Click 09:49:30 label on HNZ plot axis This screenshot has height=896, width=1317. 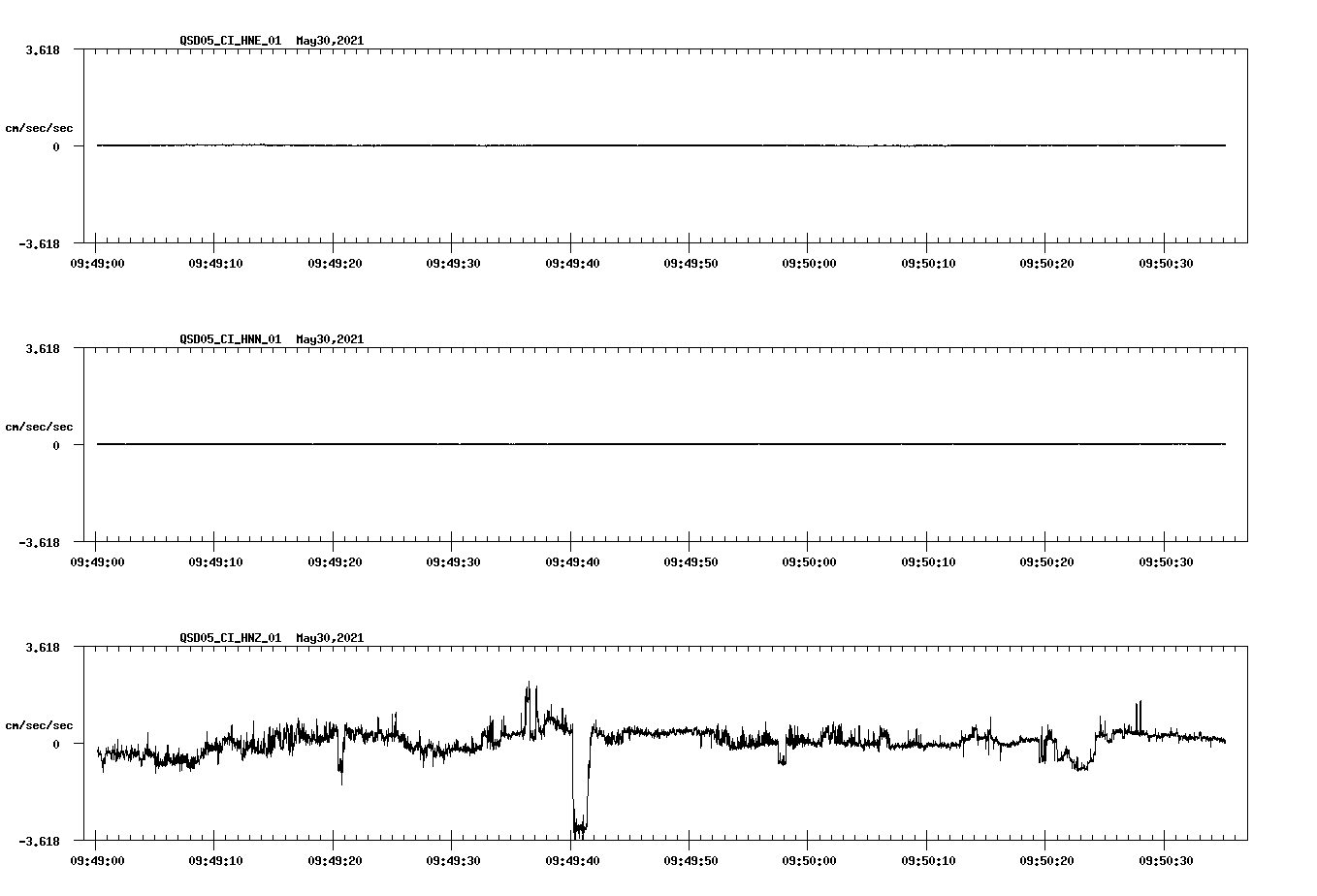pyautogui.click(x=453, y=860)
